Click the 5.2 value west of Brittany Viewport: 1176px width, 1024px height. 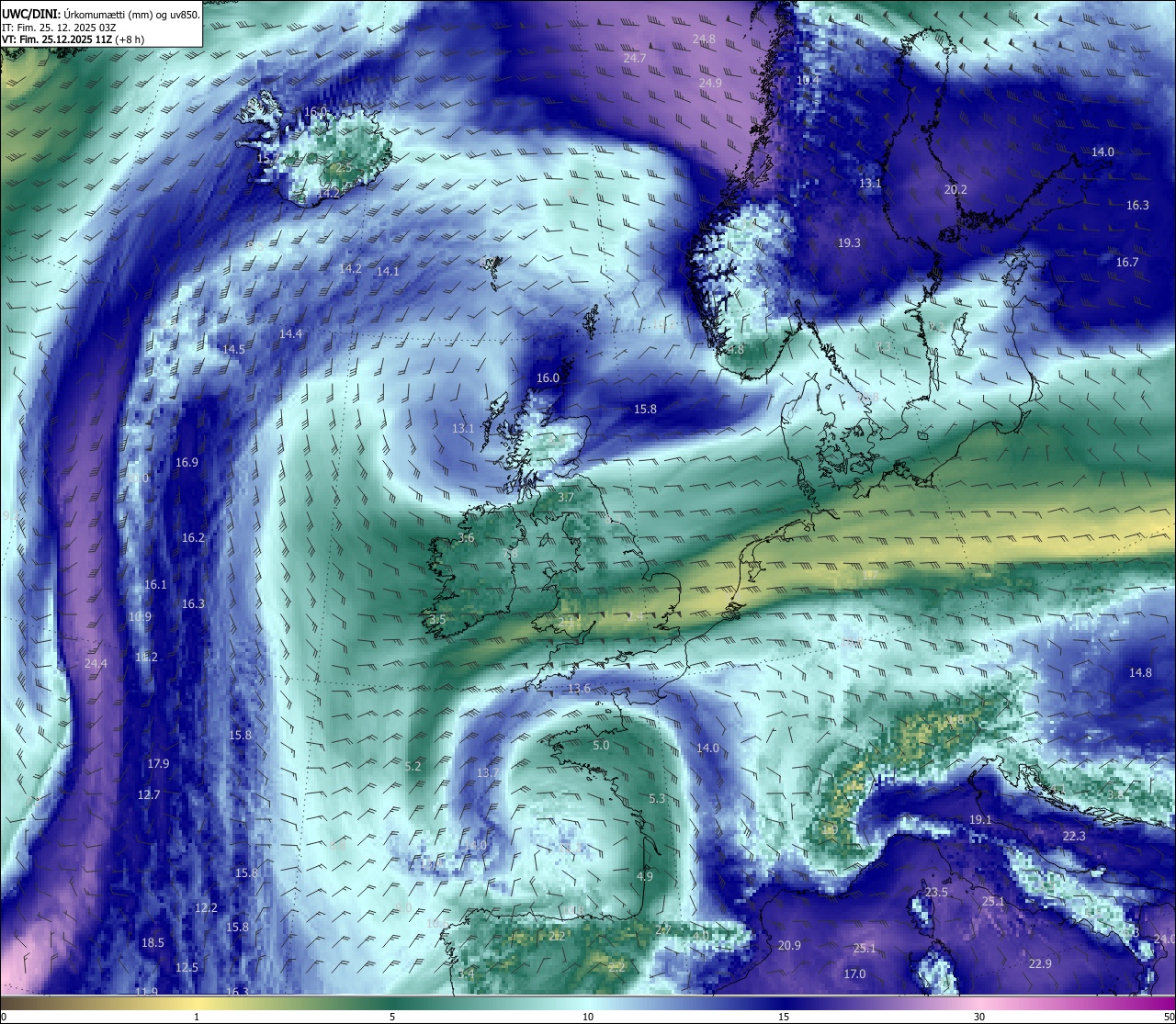pyautogui.click(x=413, y=766)
